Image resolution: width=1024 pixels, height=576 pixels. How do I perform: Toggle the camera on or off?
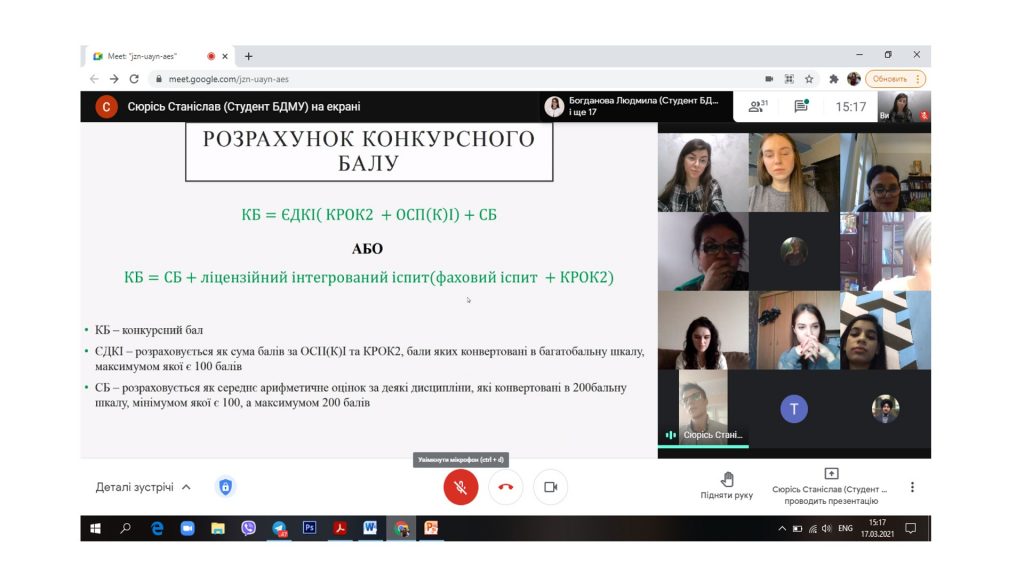click(x=550, y=487)
